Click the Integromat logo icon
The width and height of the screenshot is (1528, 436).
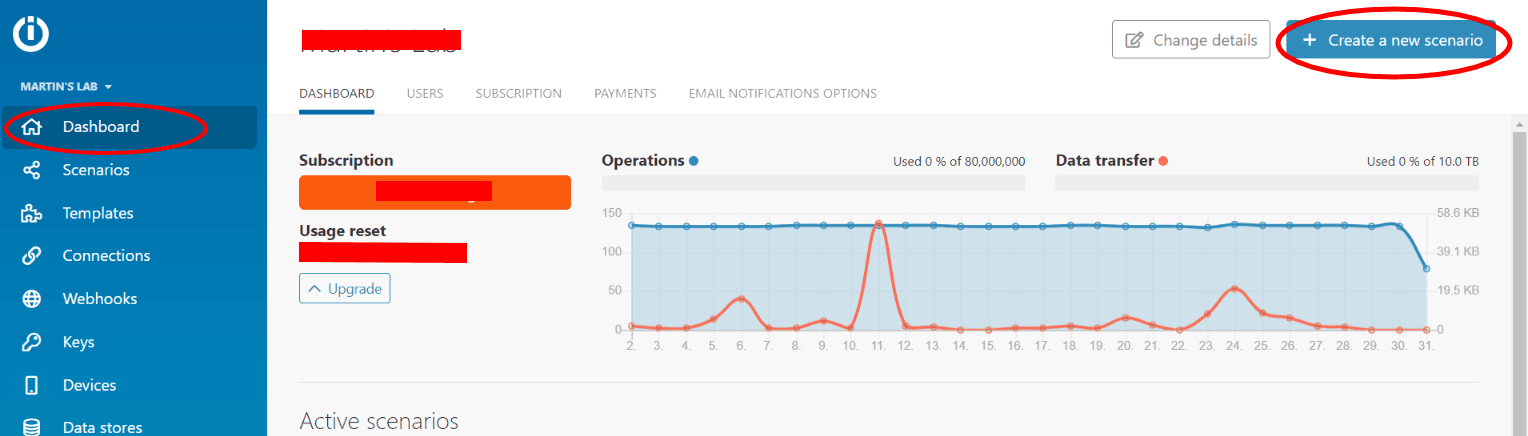(31, 34)
